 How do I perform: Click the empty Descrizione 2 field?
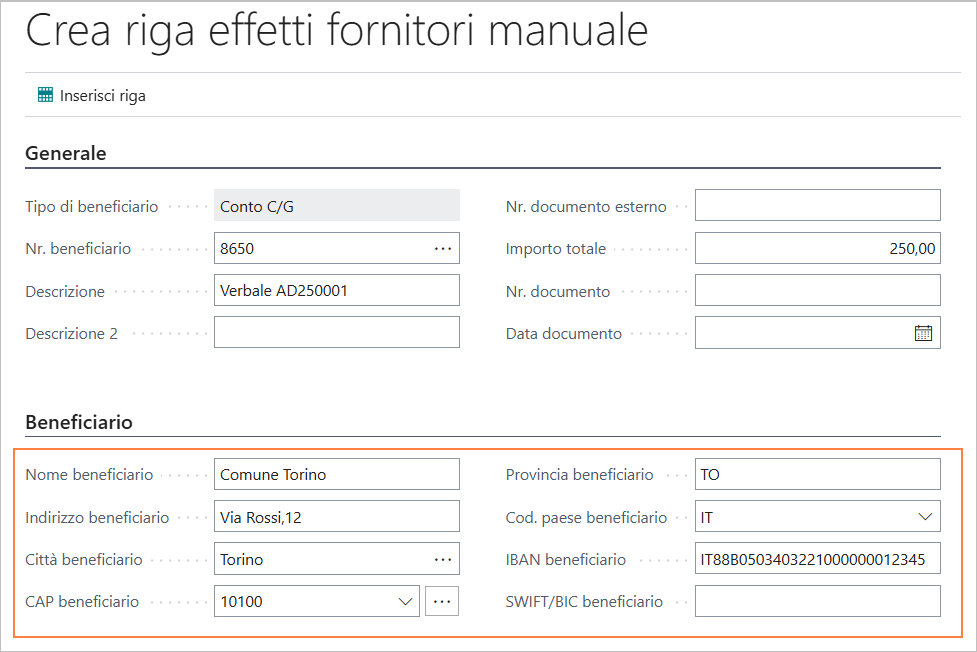point(336,333)
